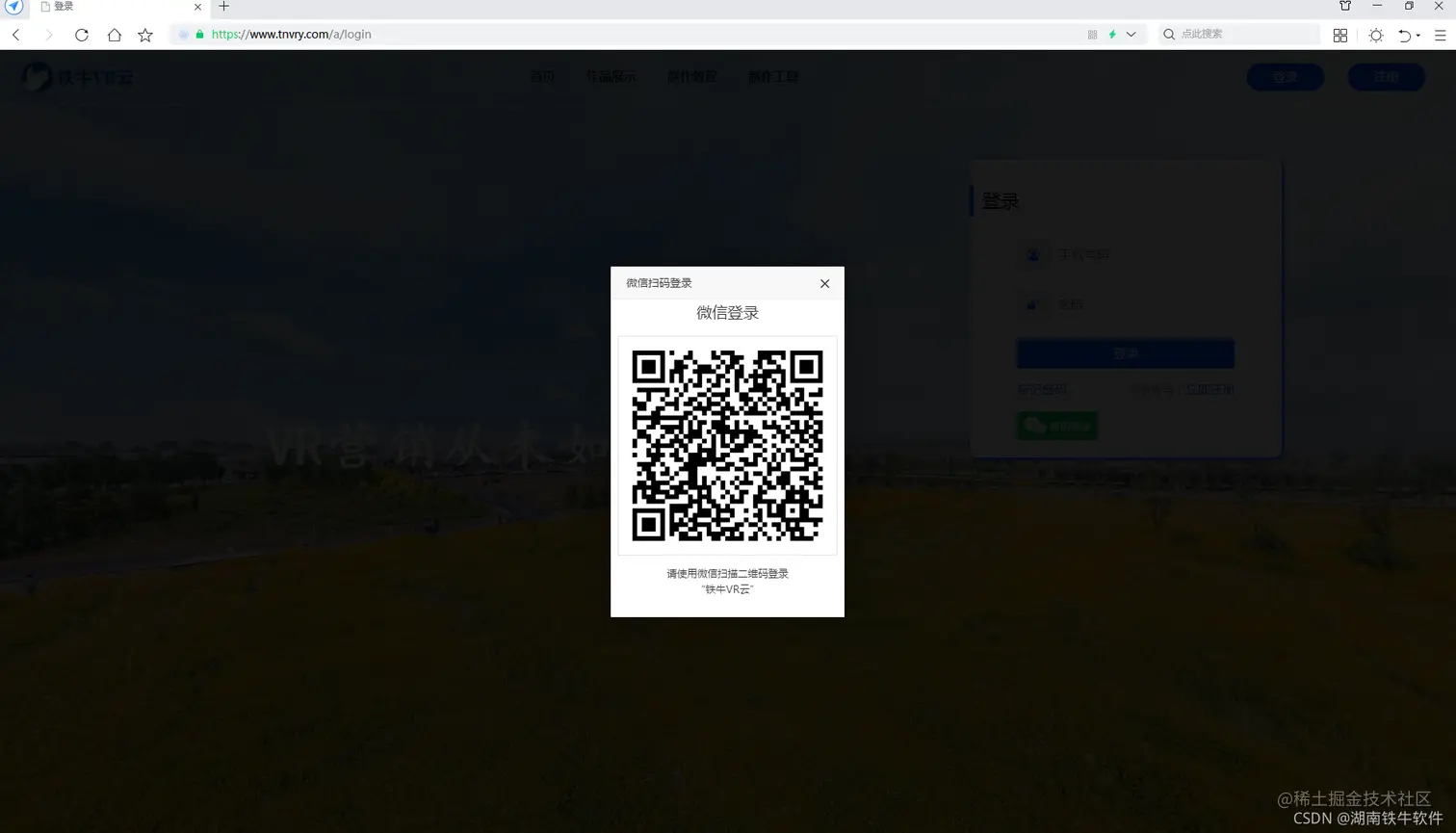Click the magnifier search icon
The image size is (1456, 833).
(1169, 34)
